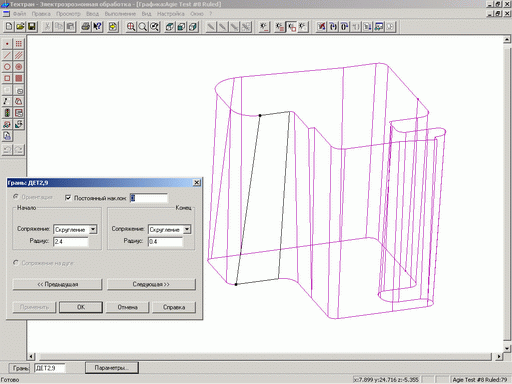Pick the line drawing tool
512x384 pixels.
(7, 55)
